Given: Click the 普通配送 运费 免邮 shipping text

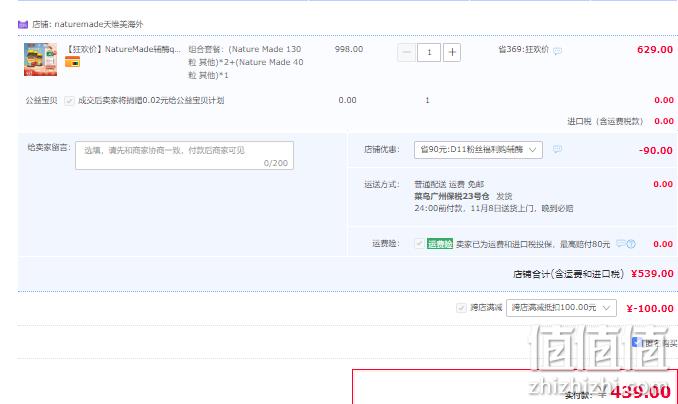Looking at the screenshot, I should click(x=449, y=185).
